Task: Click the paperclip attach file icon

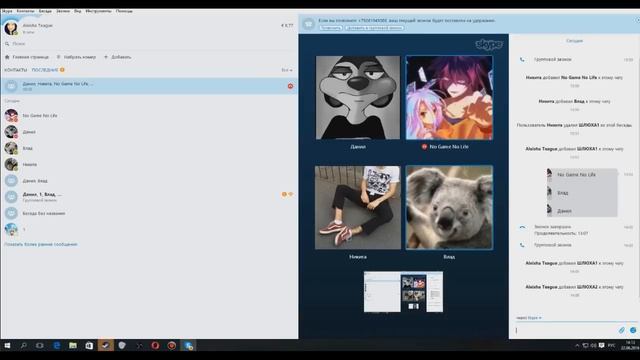Action: pyautogui.click(x=621, y=330)
